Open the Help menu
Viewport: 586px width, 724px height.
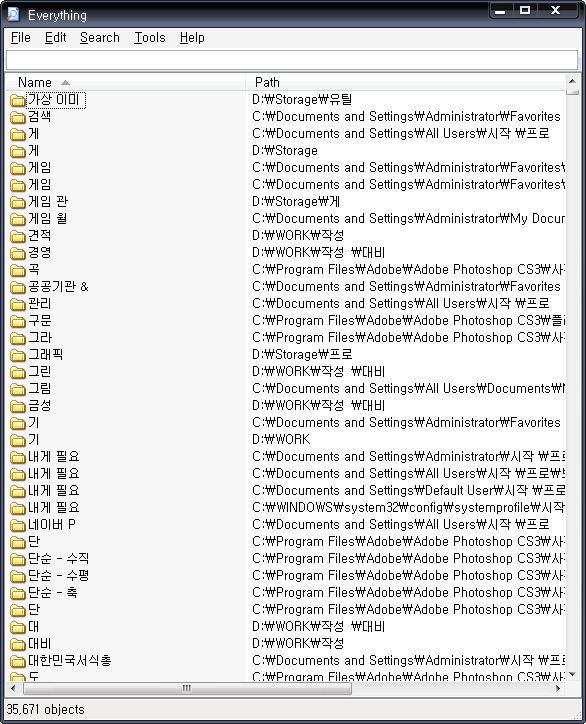click(192, 37)
